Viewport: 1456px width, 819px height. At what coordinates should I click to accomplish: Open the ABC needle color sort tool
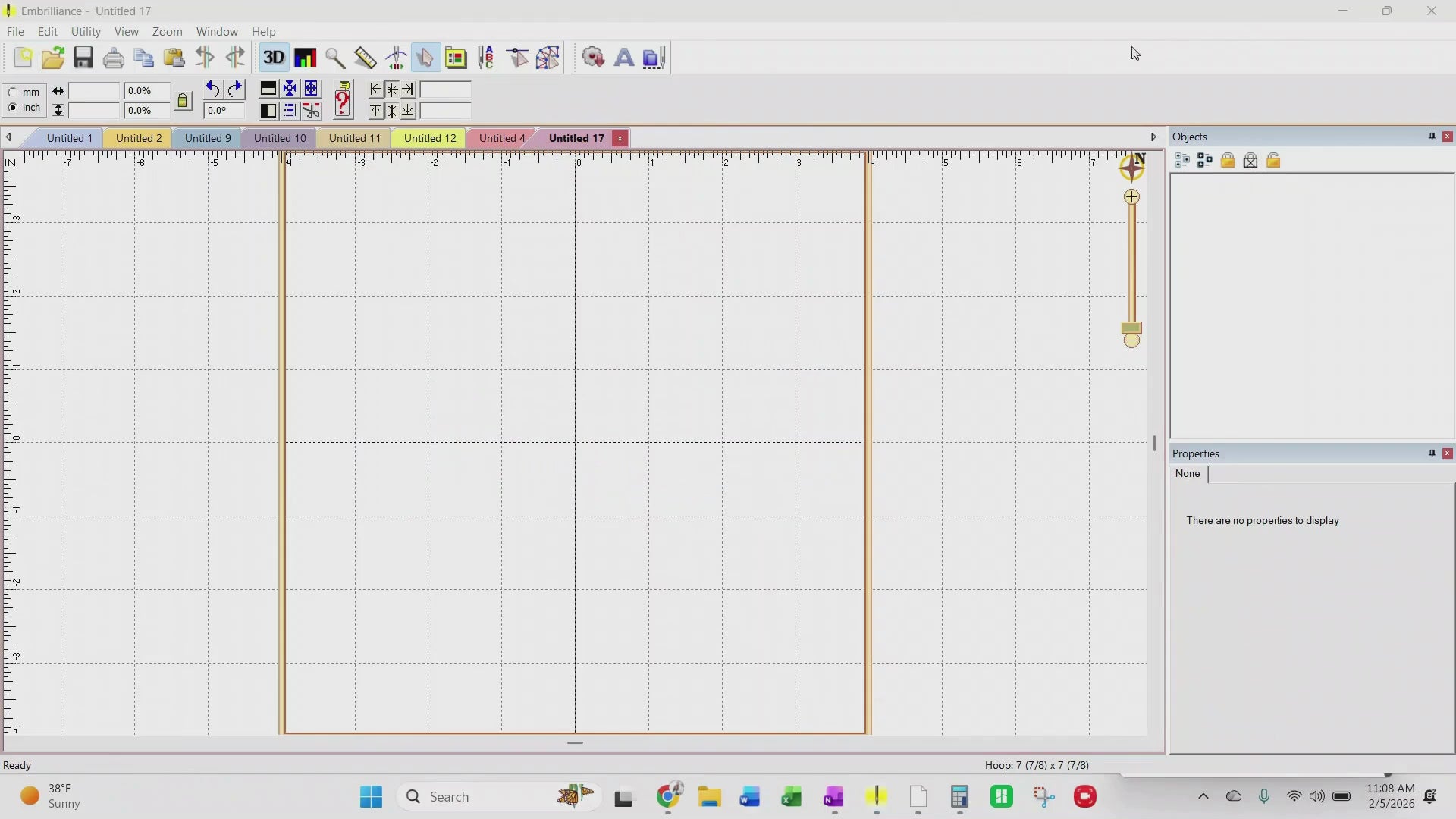(486, 58)
